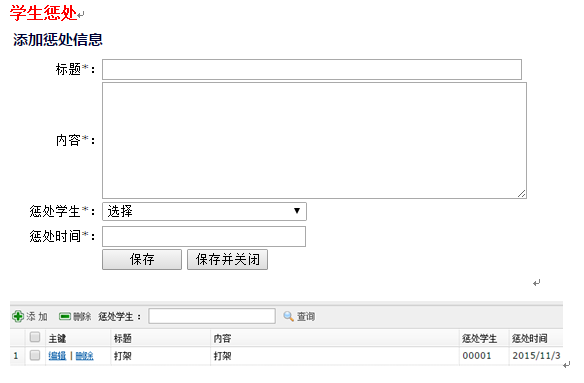Focus the 标题 input field

pyautogui.click(x=312, y=69)
